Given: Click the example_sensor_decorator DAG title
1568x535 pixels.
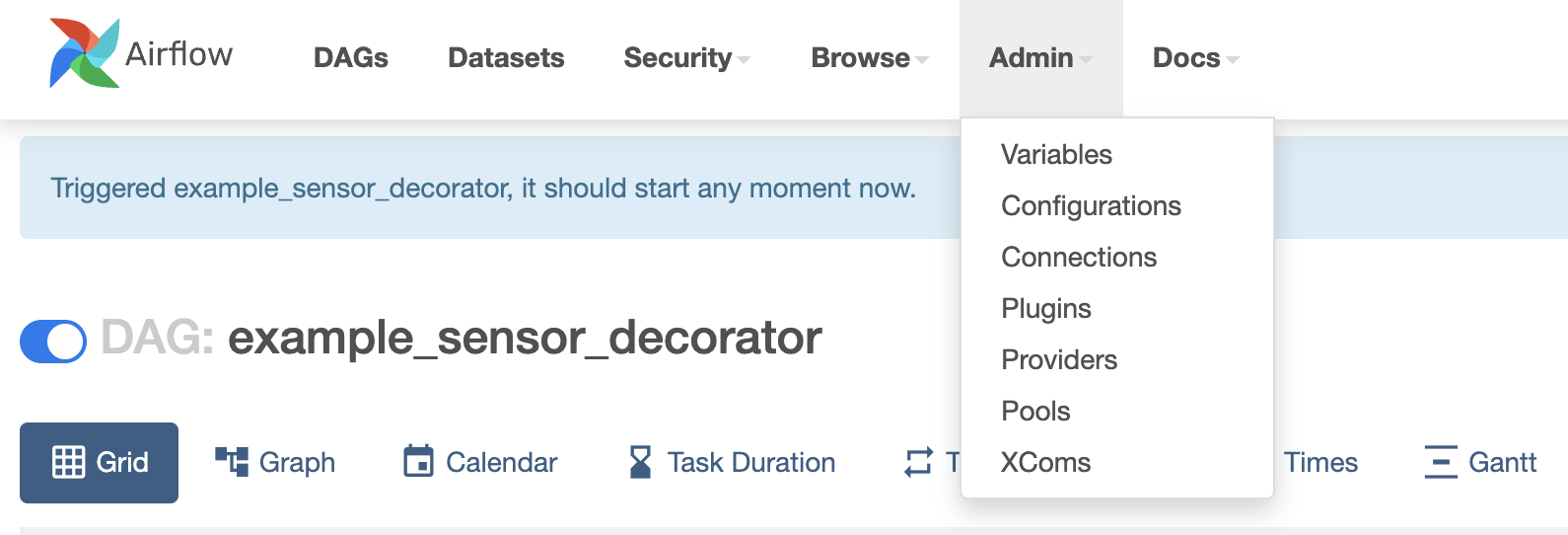Looking at the screenshot, I should (x=525, y=339).
